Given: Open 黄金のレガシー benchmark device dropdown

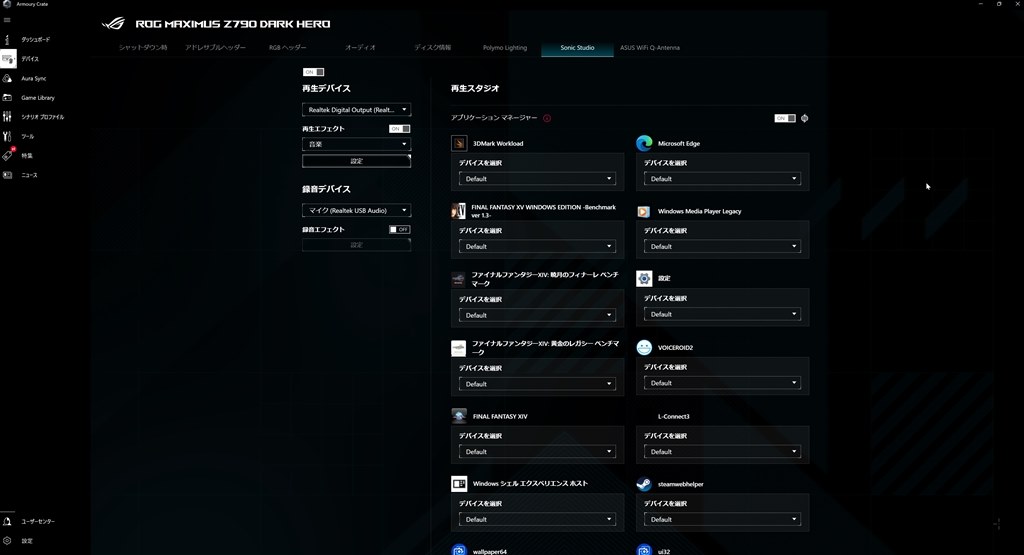Looking at the screenshot, I should pyautogui.click(x=537, y=384).
